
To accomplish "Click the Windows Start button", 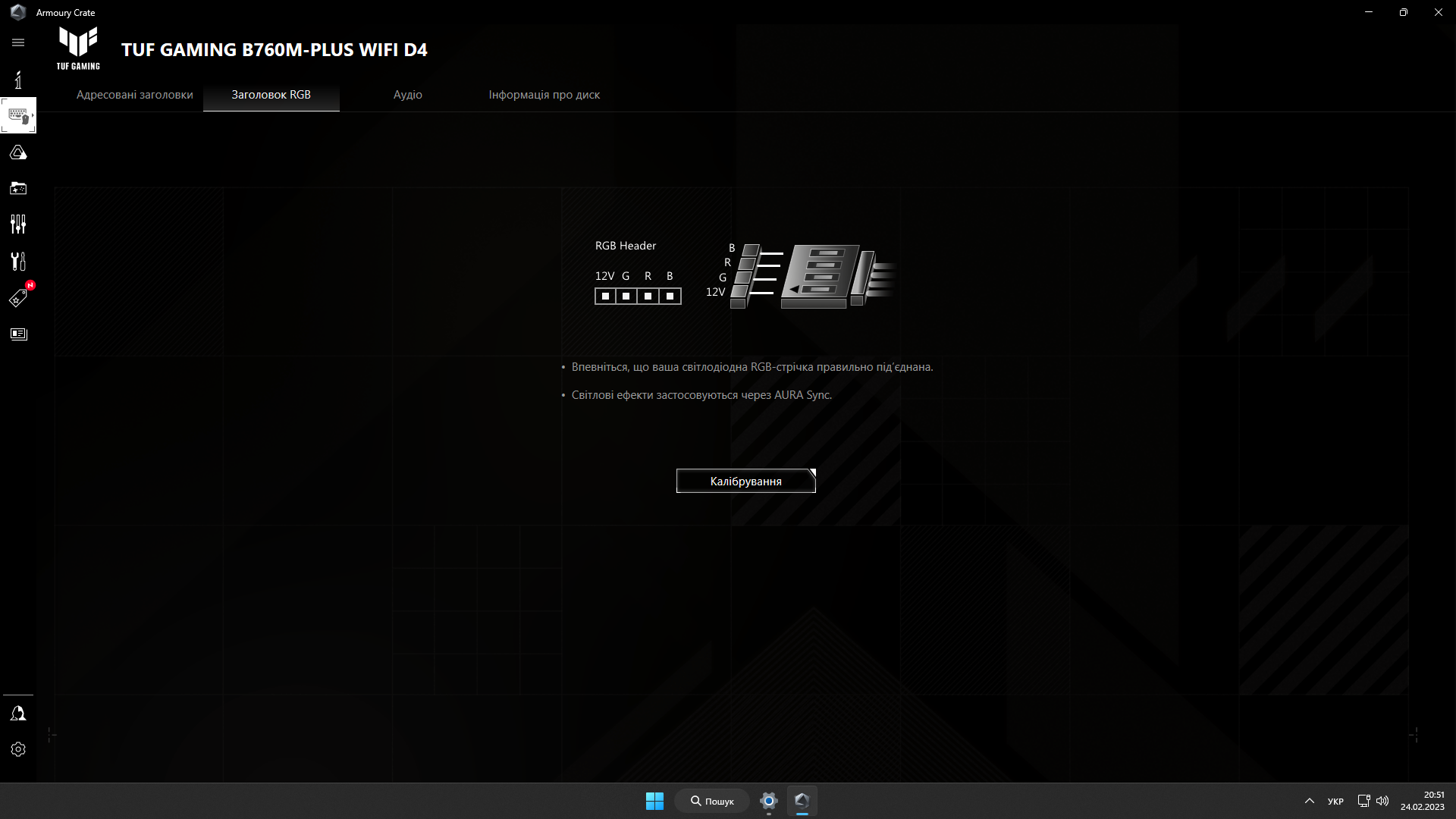I will tap(654, 801).
